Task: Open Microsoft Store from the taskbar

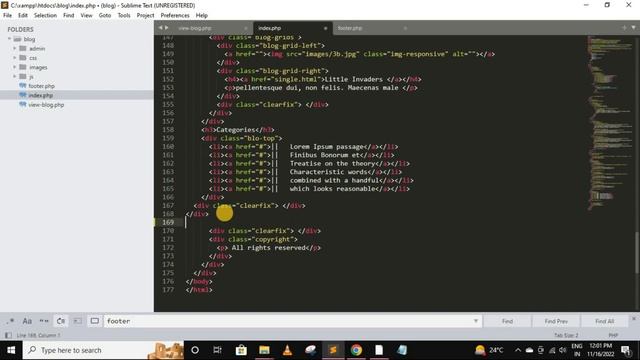Action: [241, 350]
